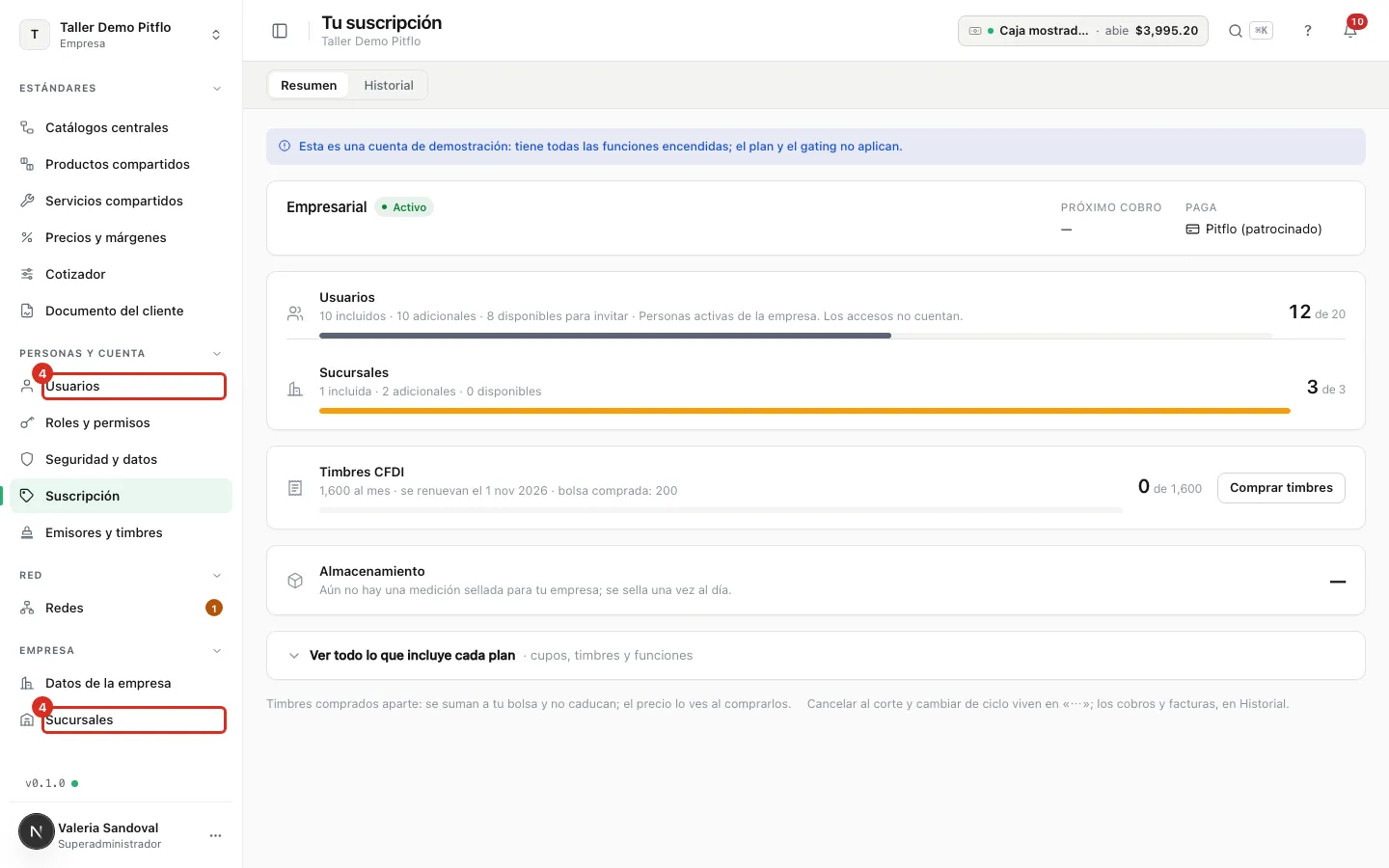This screenshot has height=868, width=1389.
Task: Open the notifications bell
Action: point(1350,31)
